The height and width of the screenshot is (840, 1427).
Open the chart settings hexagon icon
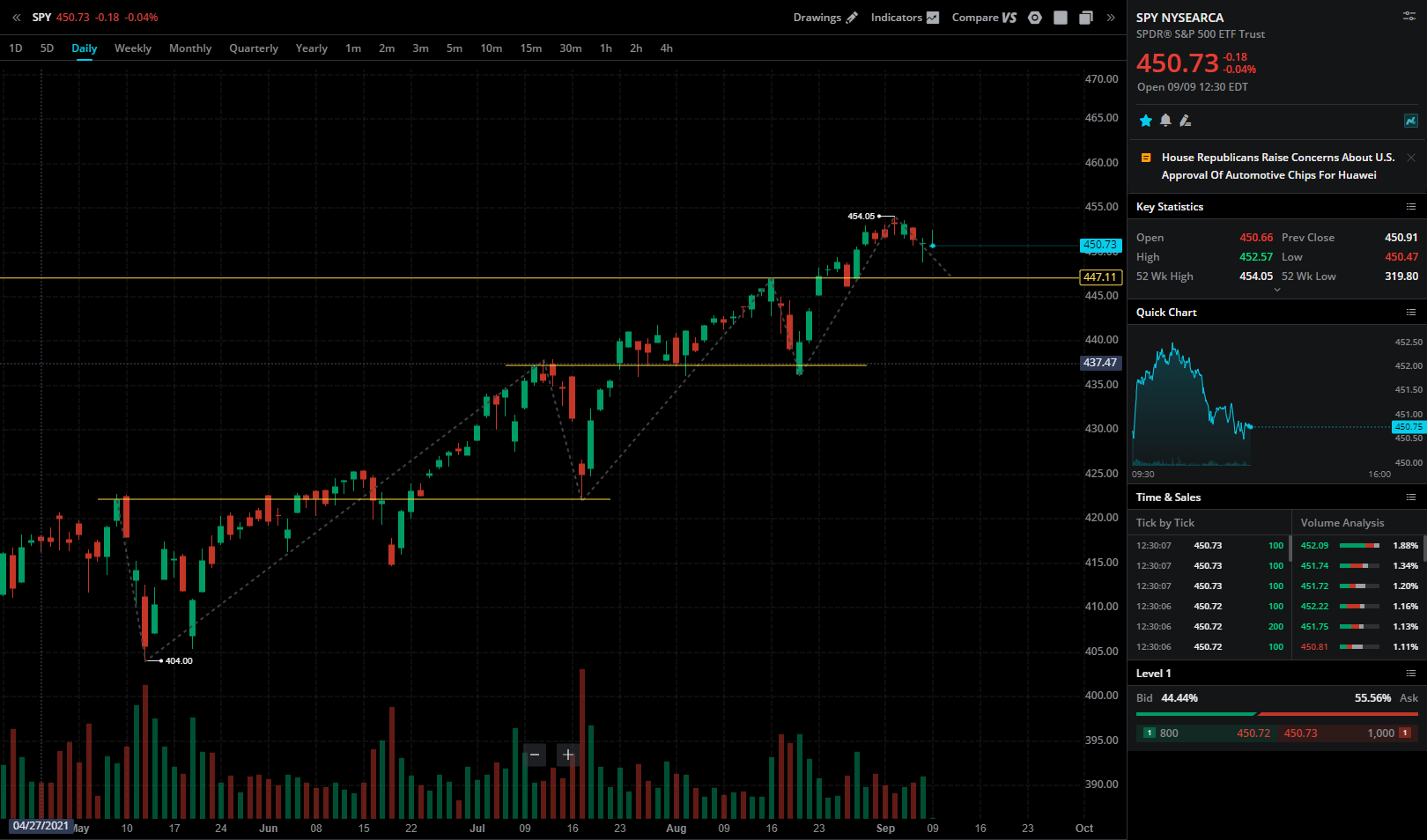point(1035,18)
